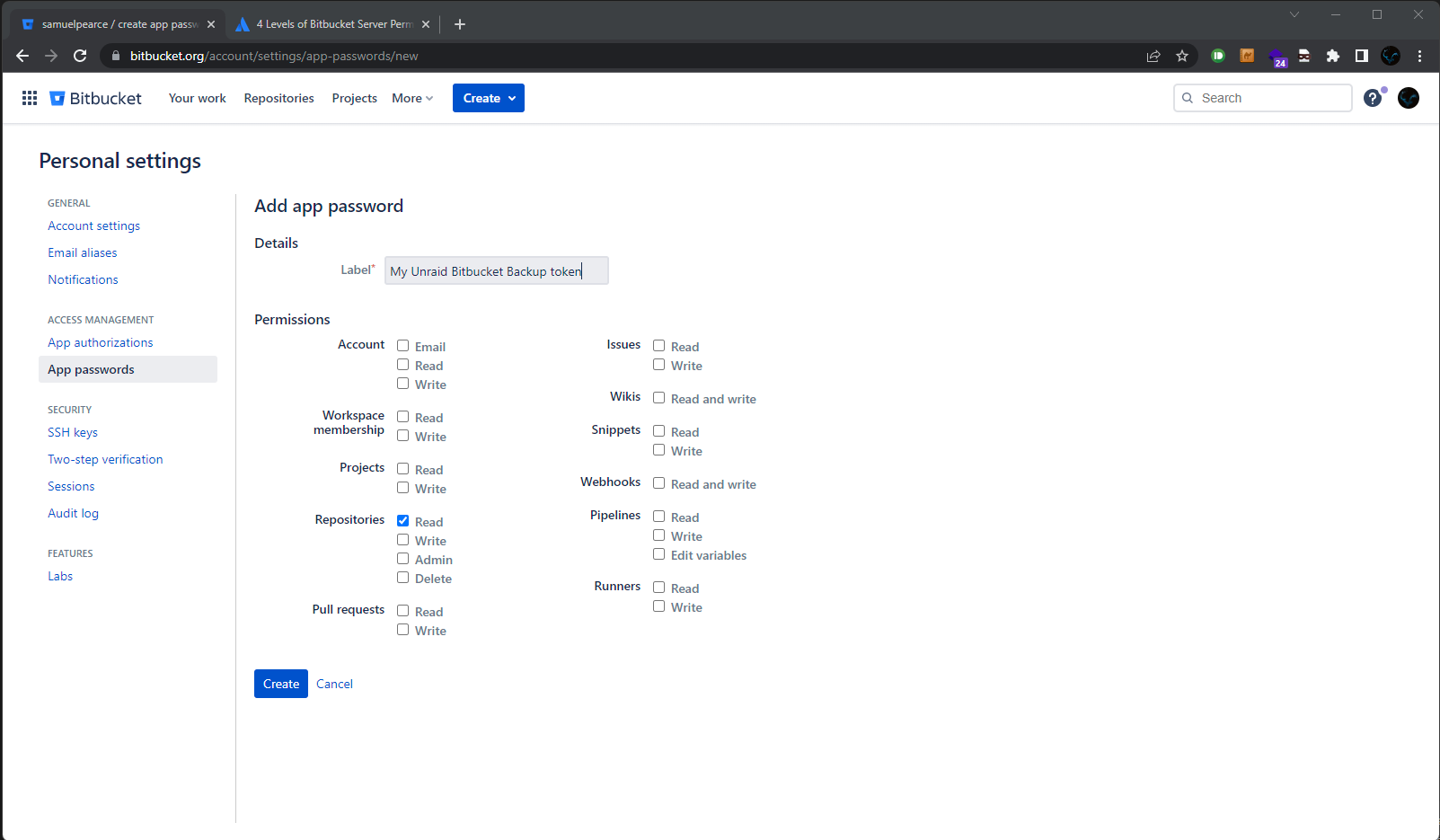View the Audit log
This screenshot has height=840, width=1440.
[74, 513]
